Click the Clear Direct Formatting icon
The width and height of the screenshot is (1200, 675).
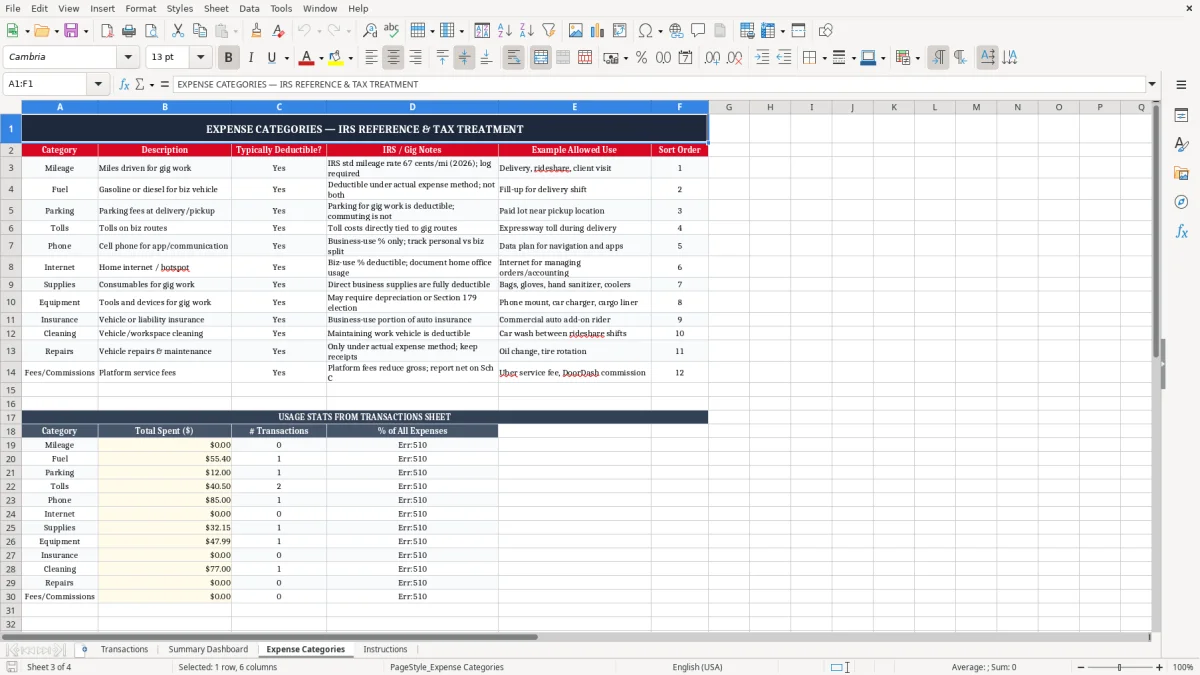coord(279,31)
